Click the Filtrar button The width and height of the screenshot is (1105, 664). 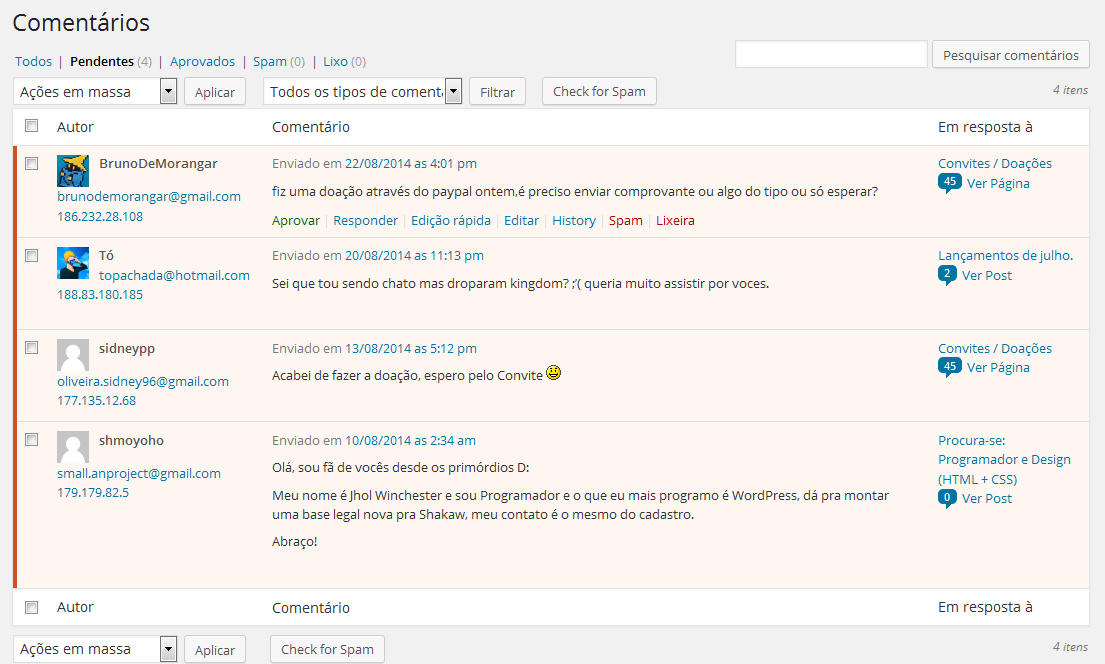pos(498,92)
